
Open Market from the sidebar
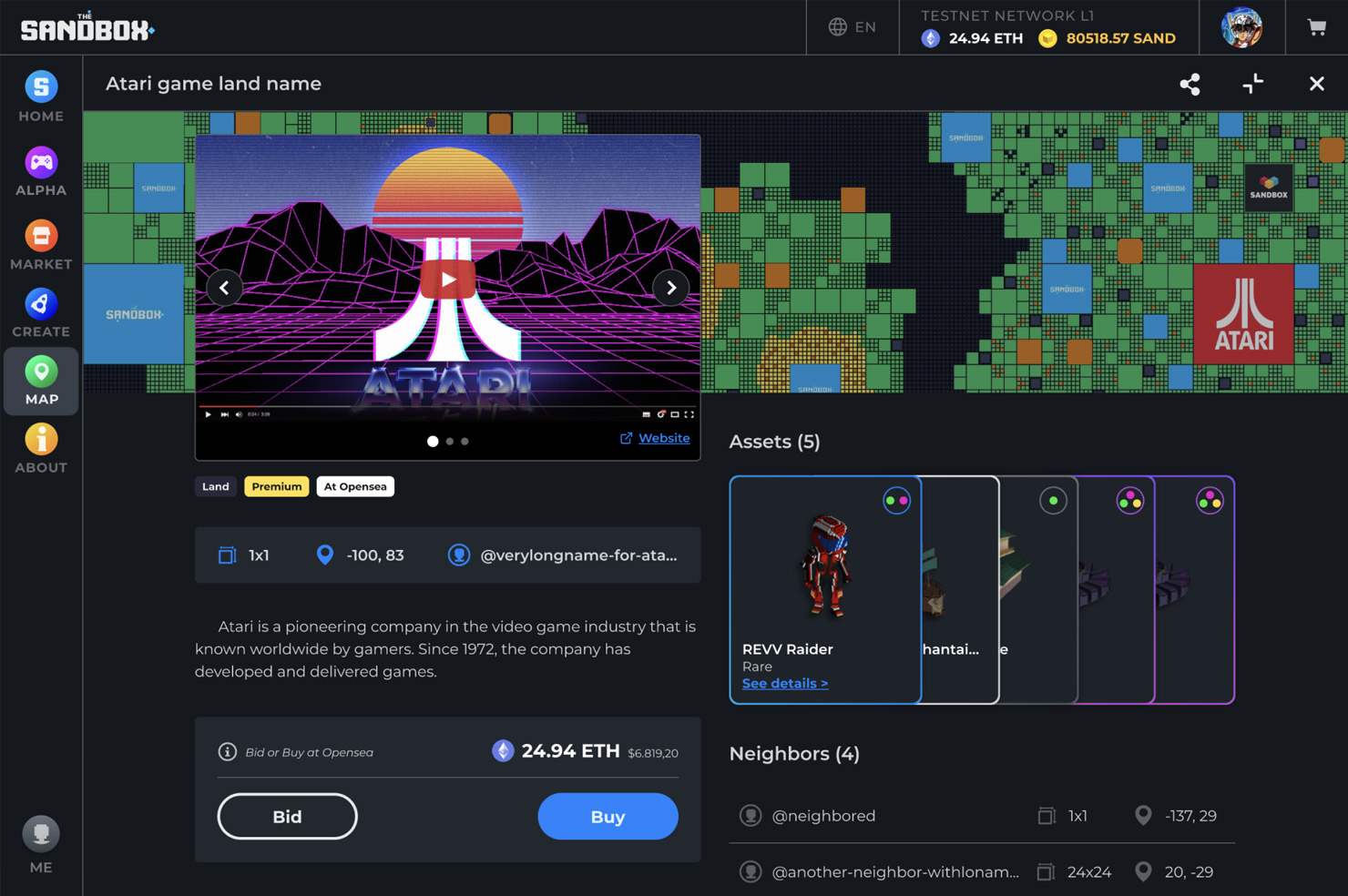41,246
